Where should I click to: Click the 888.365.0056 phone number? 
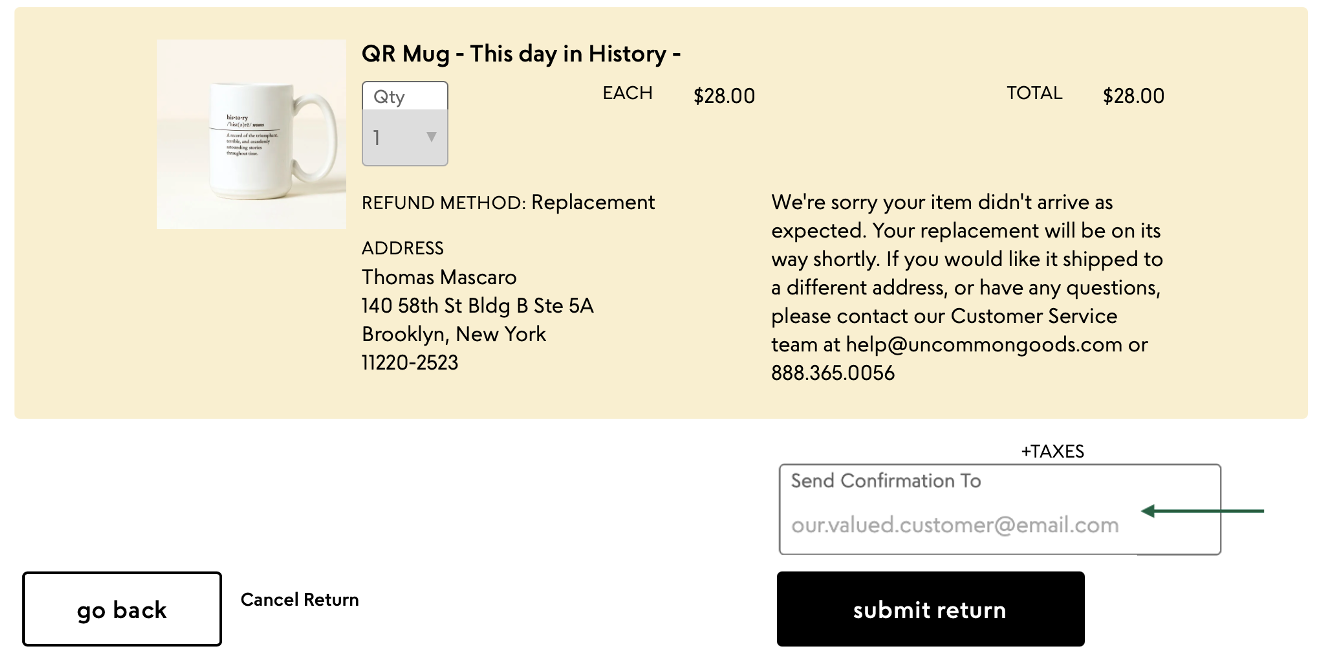pyautogui.click(x=833, y=373)
